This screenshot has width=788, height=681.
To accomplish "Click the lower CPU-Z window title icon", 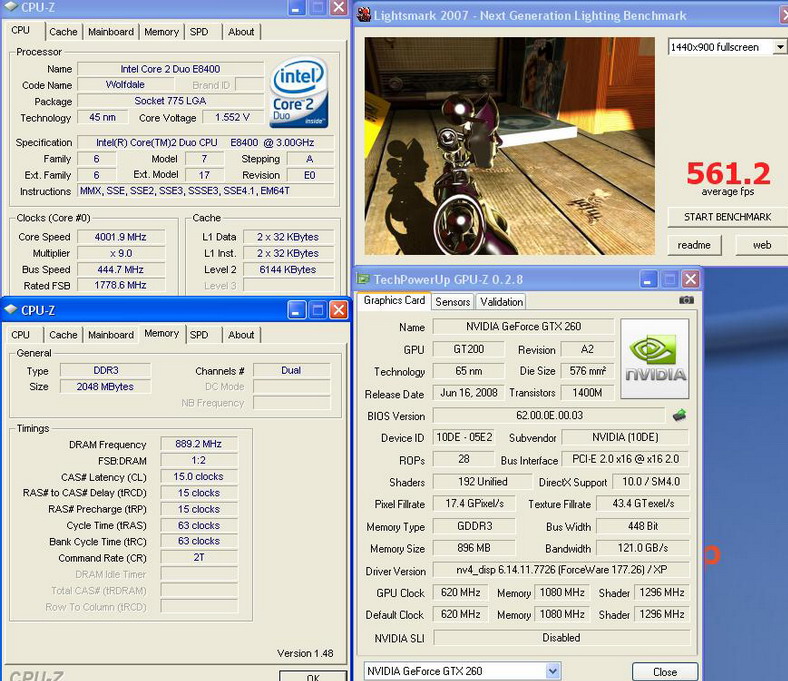I will [10, 311].
